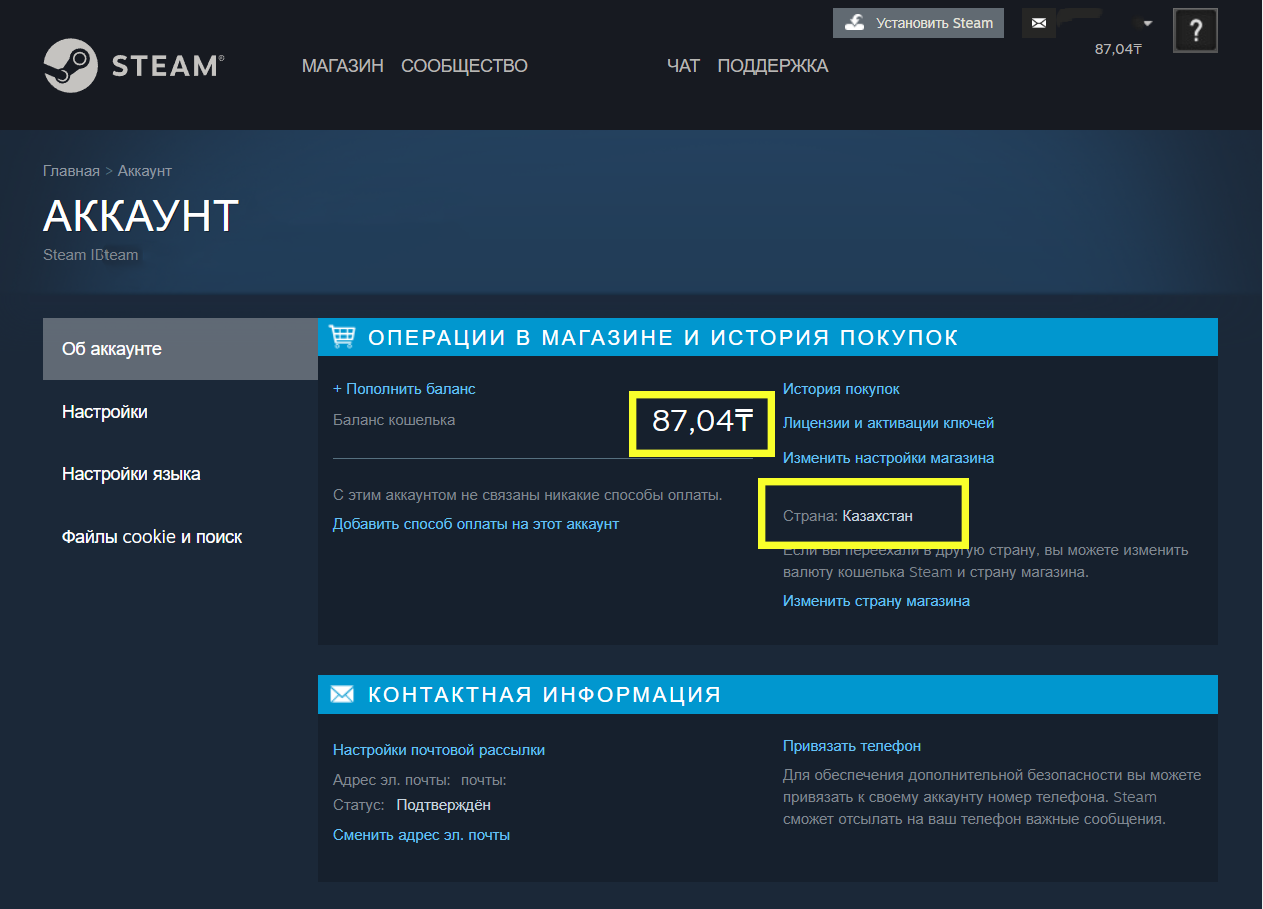This screenshot has width=1263, height=909.
Task: Open the ПОДДЕРЖКА menu item
Action: click(x=773, y=66)
